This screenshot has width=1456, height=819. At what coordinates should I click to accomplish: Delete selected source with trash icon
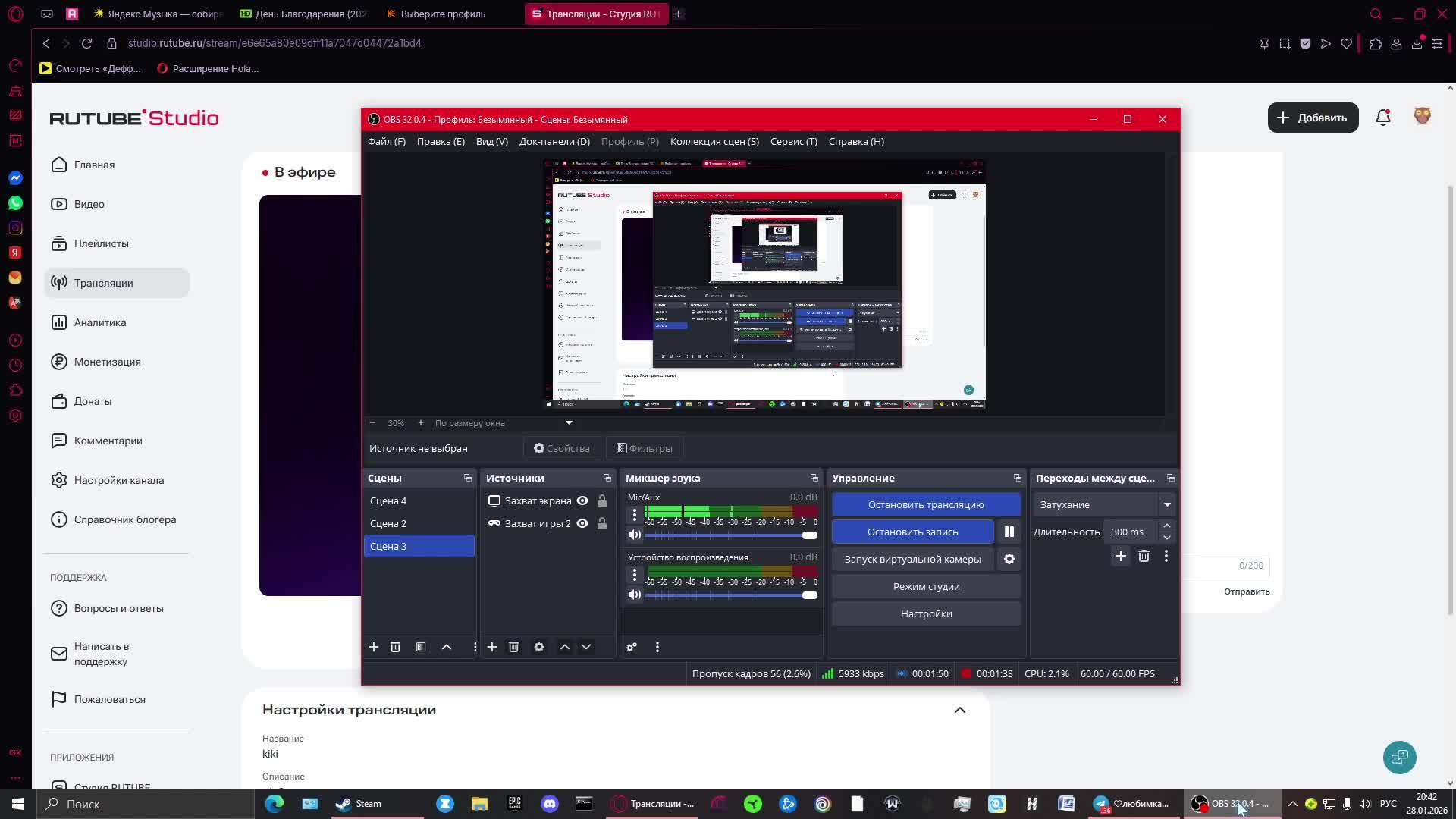tap(513, 647)
